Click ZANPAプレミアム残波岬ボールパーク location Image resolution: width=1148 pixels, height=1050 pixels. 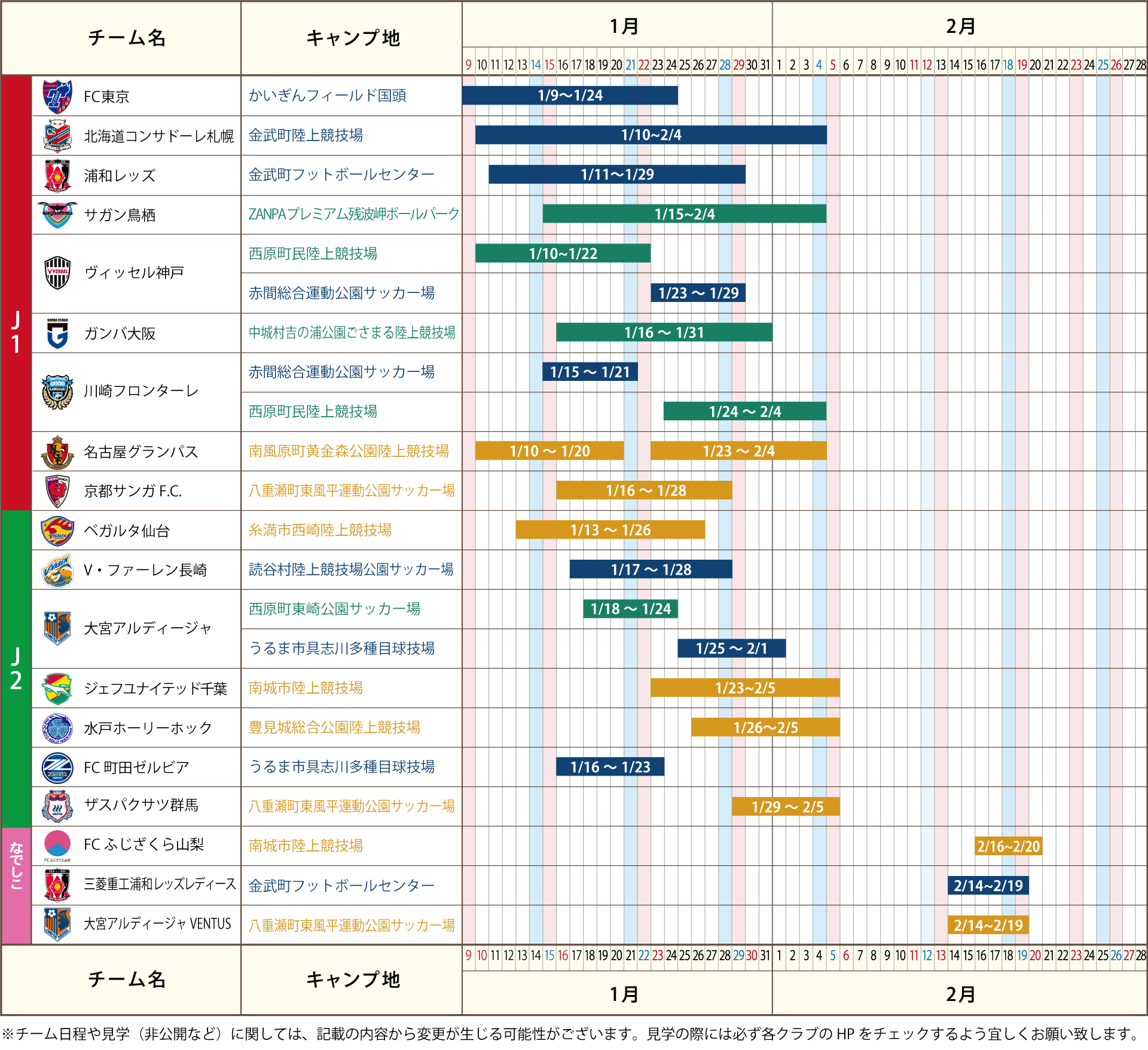[x=354, y=214]
